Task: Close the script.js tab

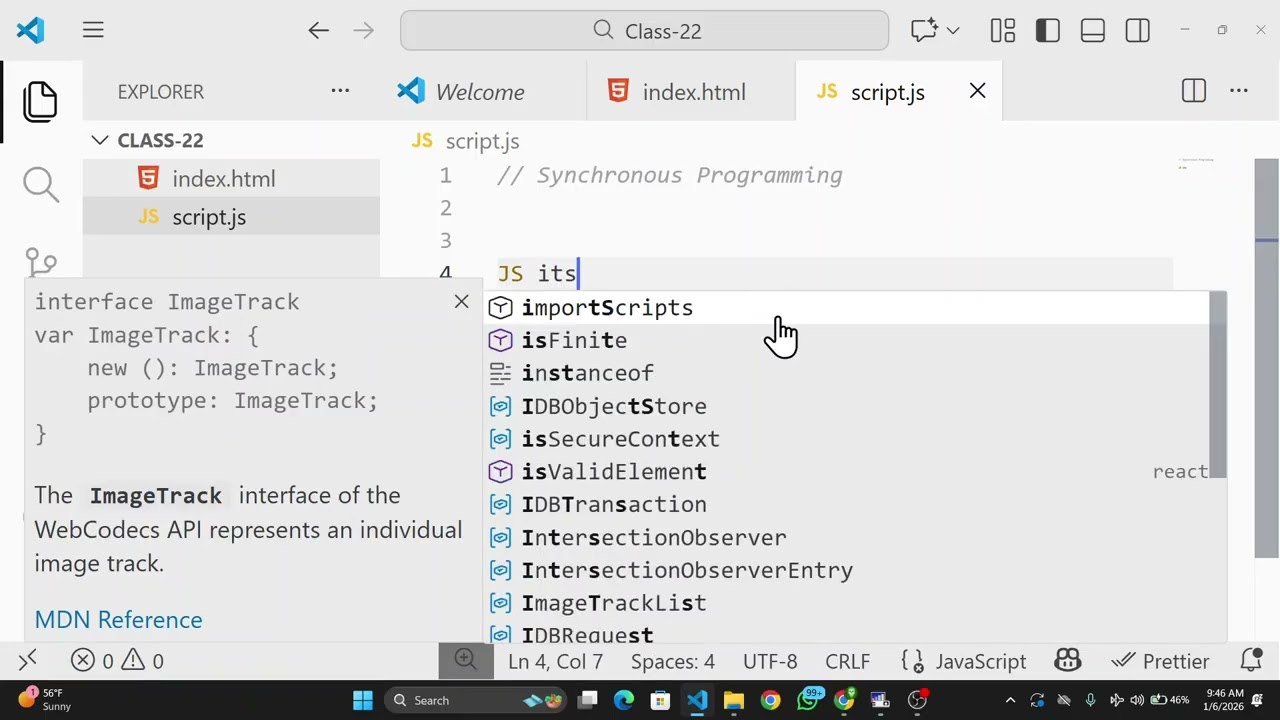Action: pos(977,92)
